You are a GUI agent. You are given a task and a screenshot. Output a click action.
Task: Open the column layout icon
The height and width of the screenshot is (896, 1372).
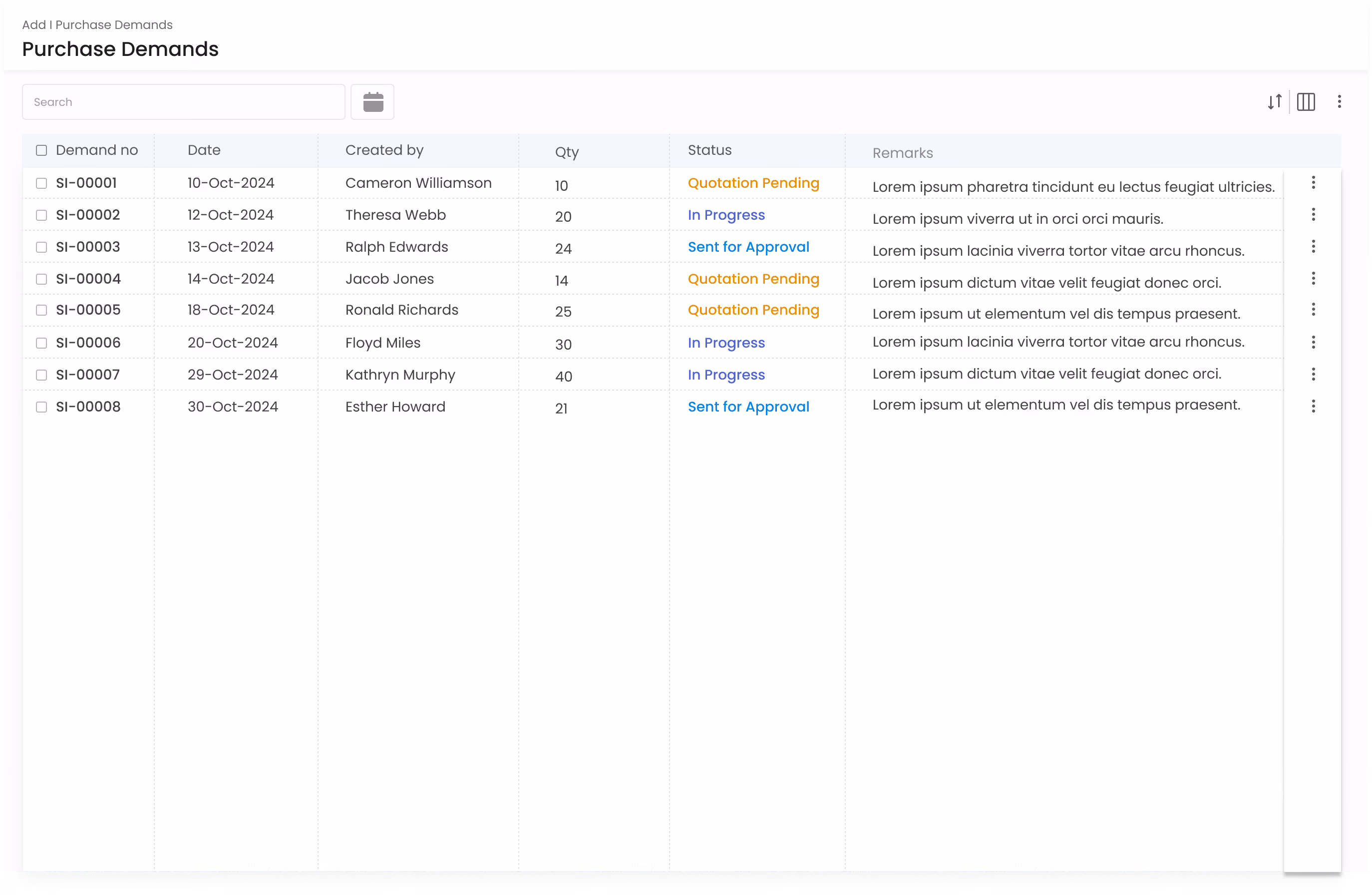(x=1306, y=102)
